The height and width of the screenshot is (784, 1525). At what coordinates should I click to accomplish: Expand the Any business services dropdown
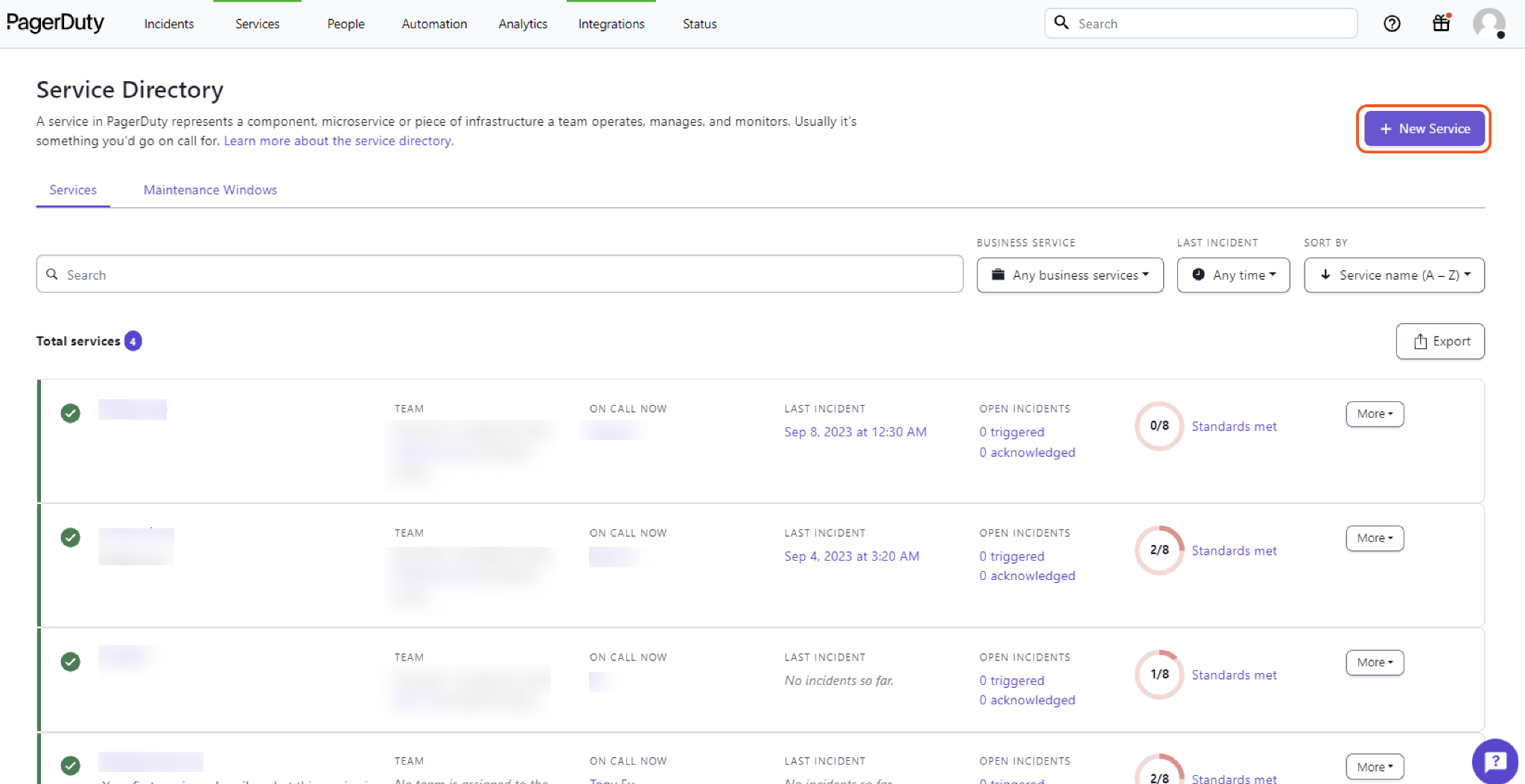(1069, 275)
